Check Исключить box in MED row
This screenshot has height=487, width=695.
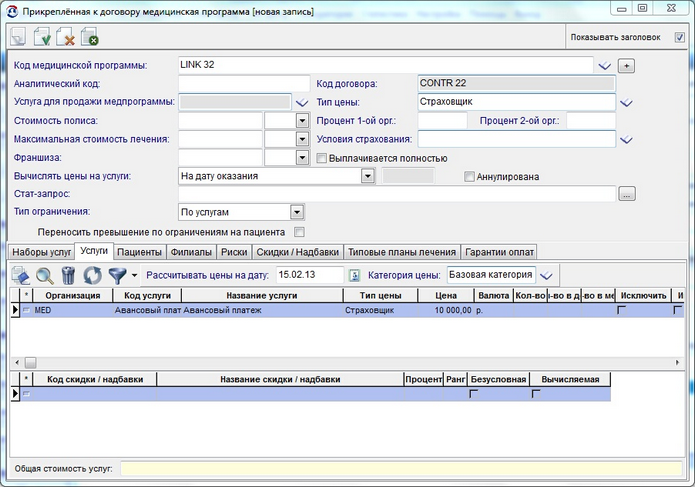click(621, 310)
